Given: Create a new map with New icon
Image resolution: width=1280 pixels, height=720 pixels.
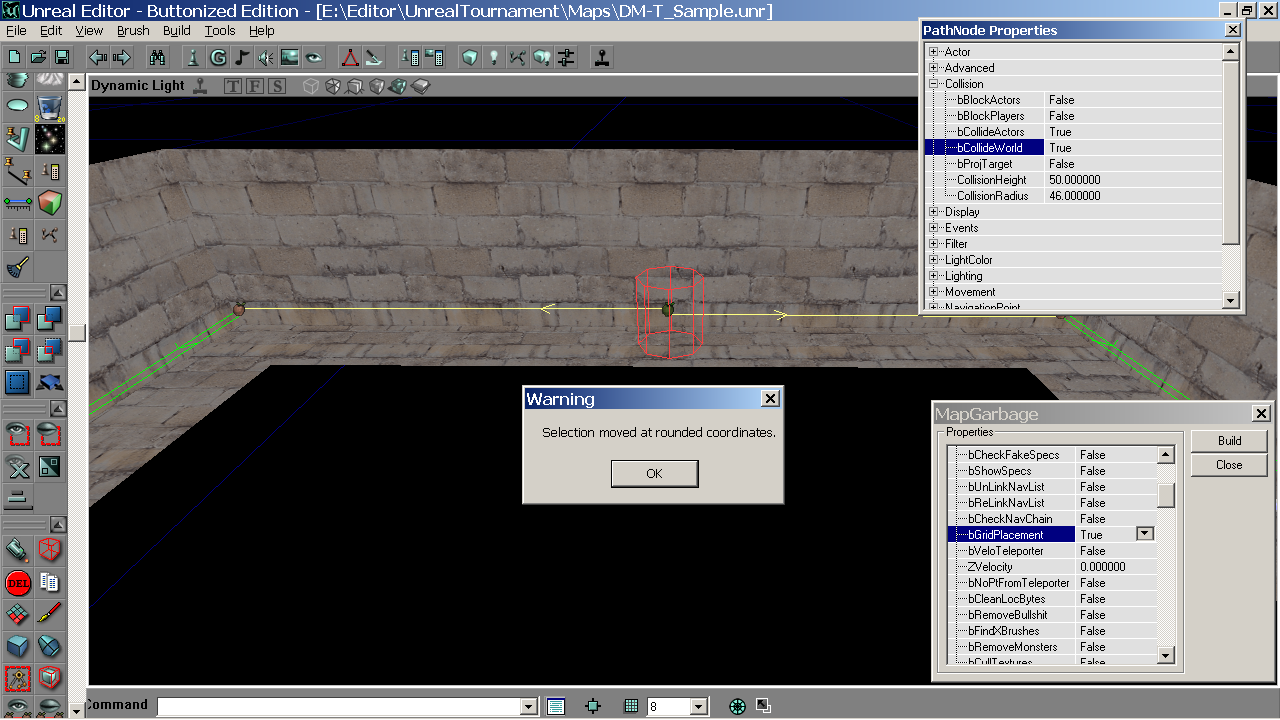Looking at the screenshot, I should (15, 57).
